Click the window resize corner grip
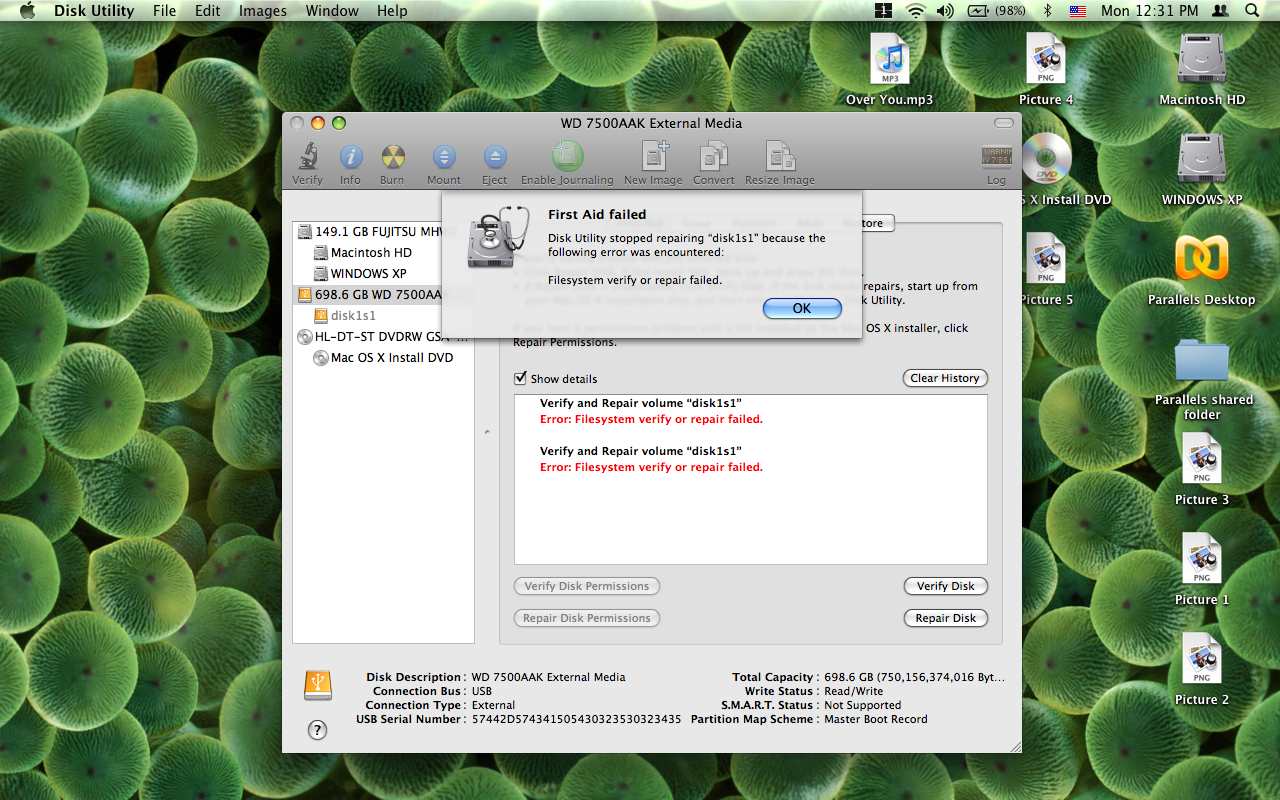1280x800 pixels. (1015, 746)
